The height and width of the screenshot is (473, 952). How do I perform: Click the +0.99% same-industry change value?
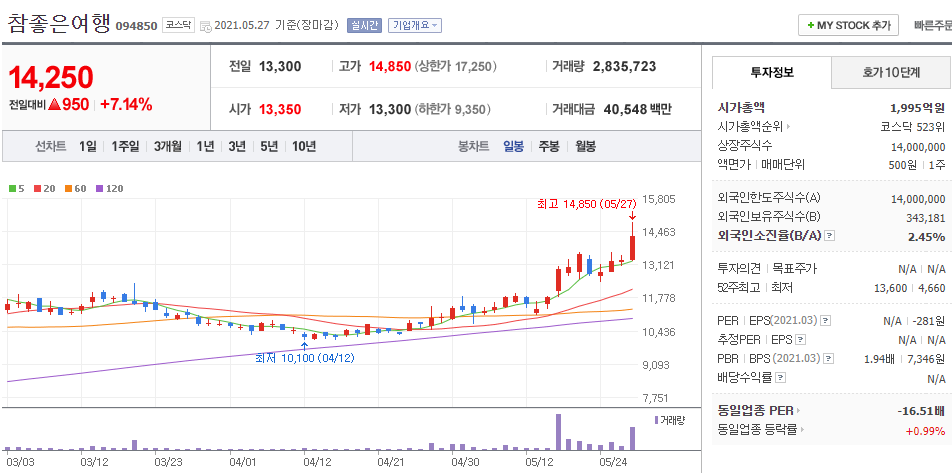coord(925,430)
